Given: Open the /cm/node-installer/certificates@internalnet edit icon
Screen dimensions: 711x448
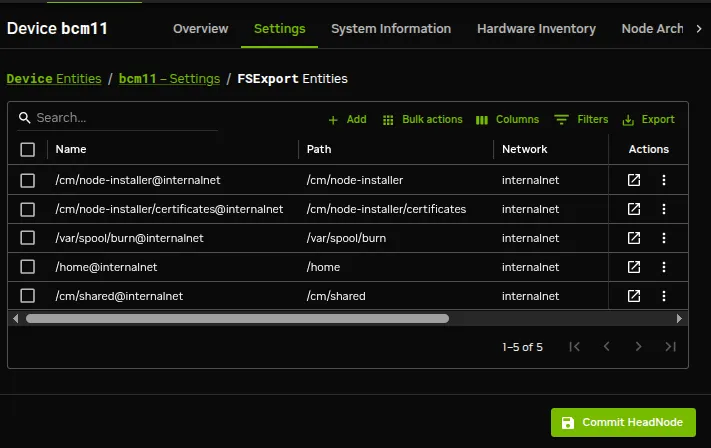Looking at the screenshot, I should pyautogui.click(x=633, y=209).
